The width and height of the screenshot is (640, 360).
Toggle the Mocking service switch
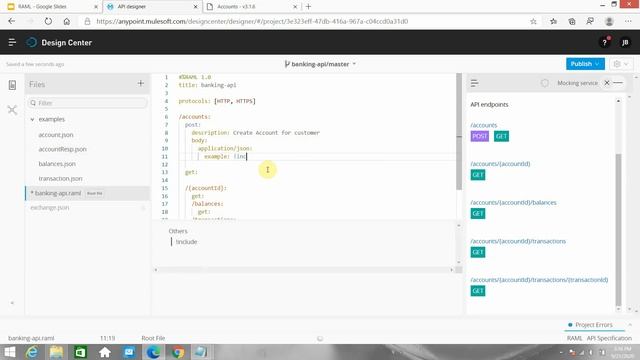544,83
